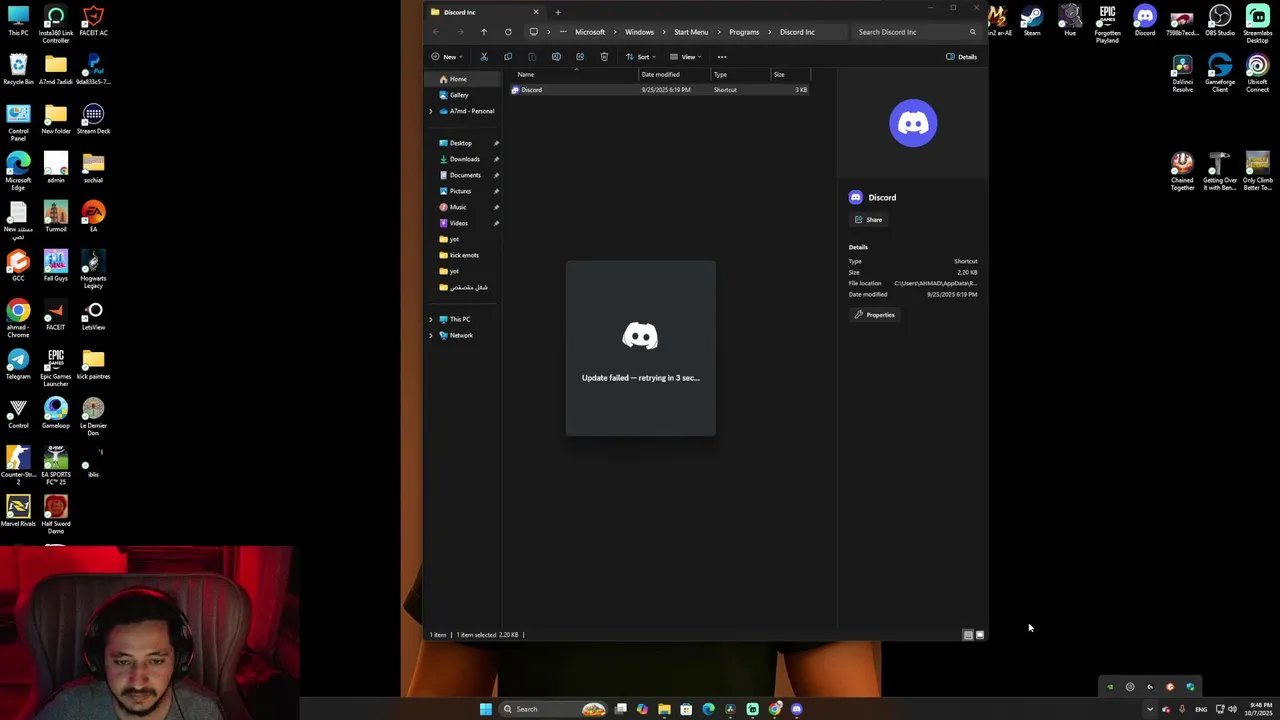Click Share button in details pane

[868, 220]
